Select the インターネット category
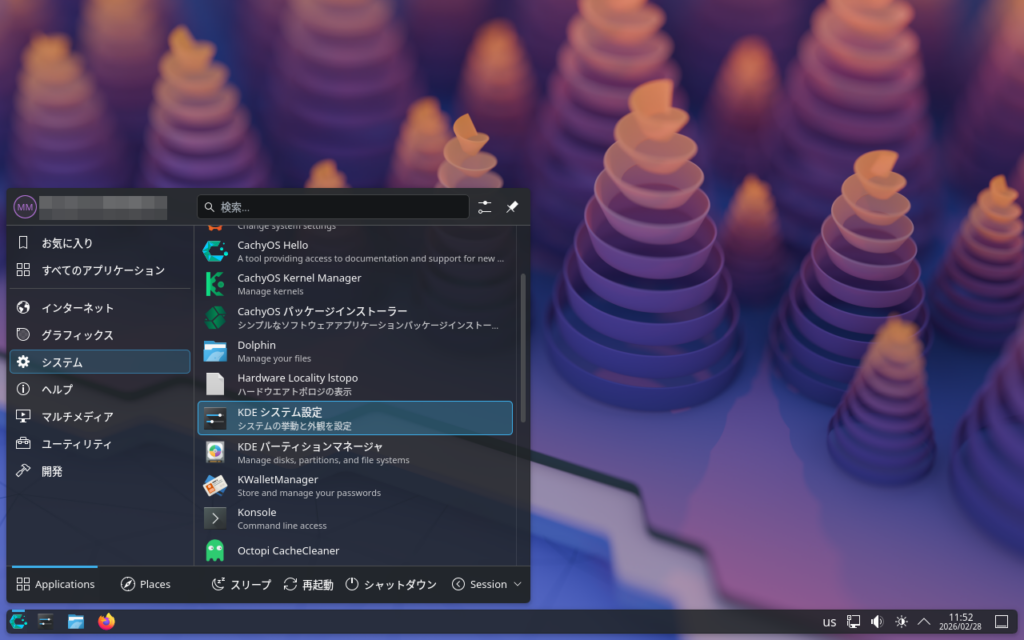Screen dimensions: 1024x640 tap(99, 308)
